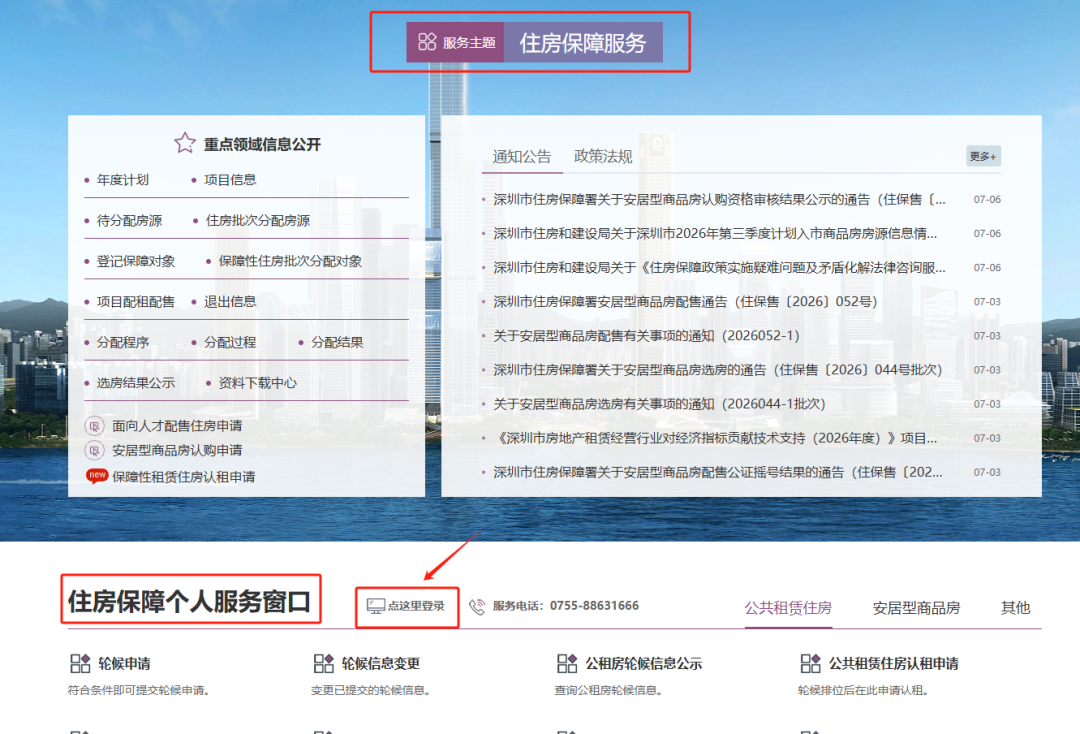
Task: Open notice about 配售公证摇号结果的通告
Action: [718, 472]
